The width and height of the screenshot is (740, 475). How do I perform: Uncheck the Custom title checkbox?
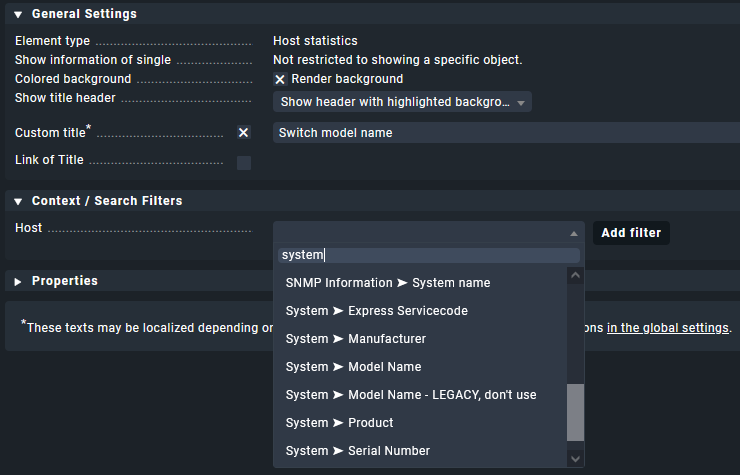point(243,133)
